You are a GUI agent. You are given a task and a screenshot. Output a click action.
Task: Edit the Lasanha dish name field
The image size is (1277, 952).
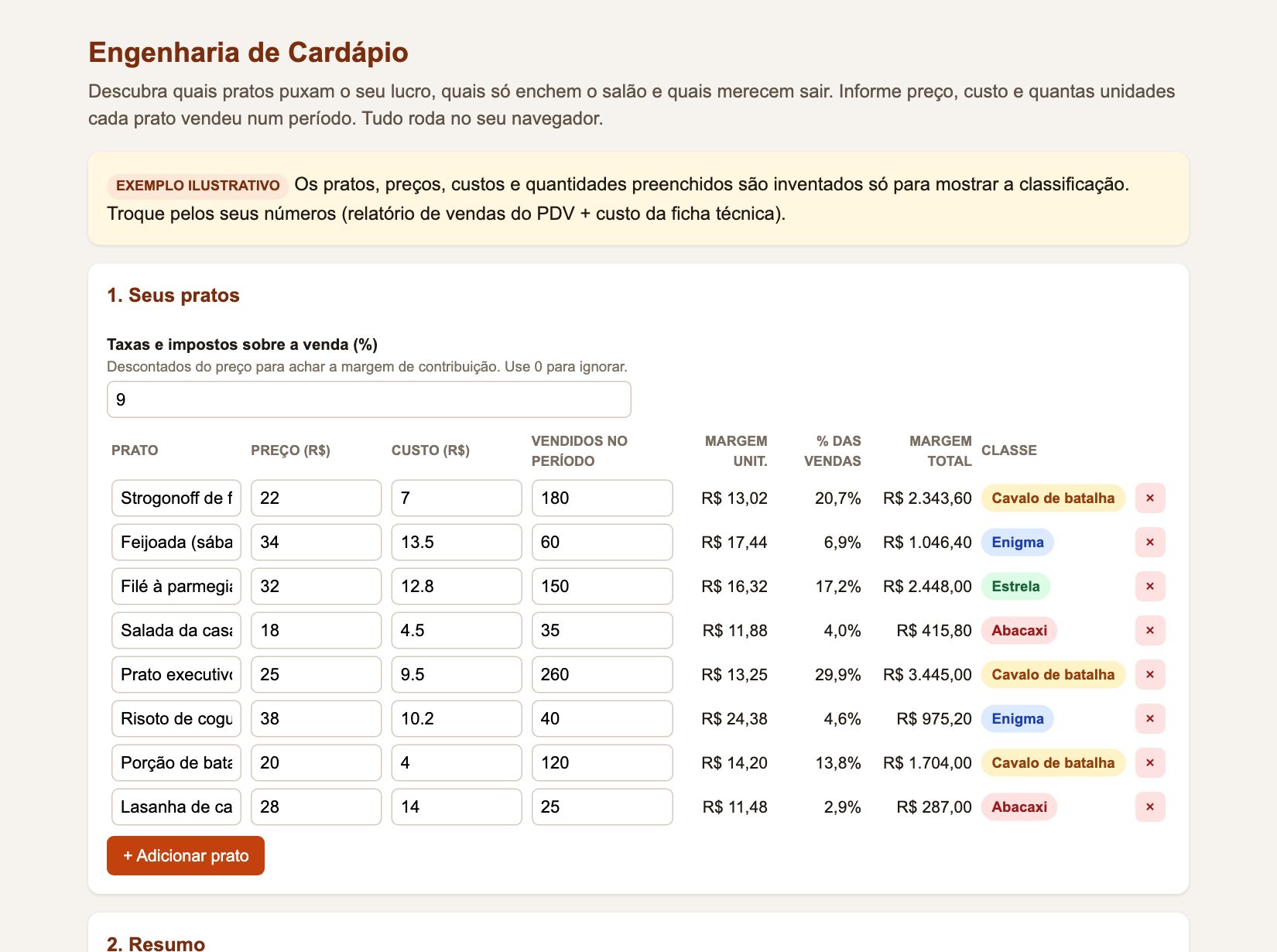(176, 806)
